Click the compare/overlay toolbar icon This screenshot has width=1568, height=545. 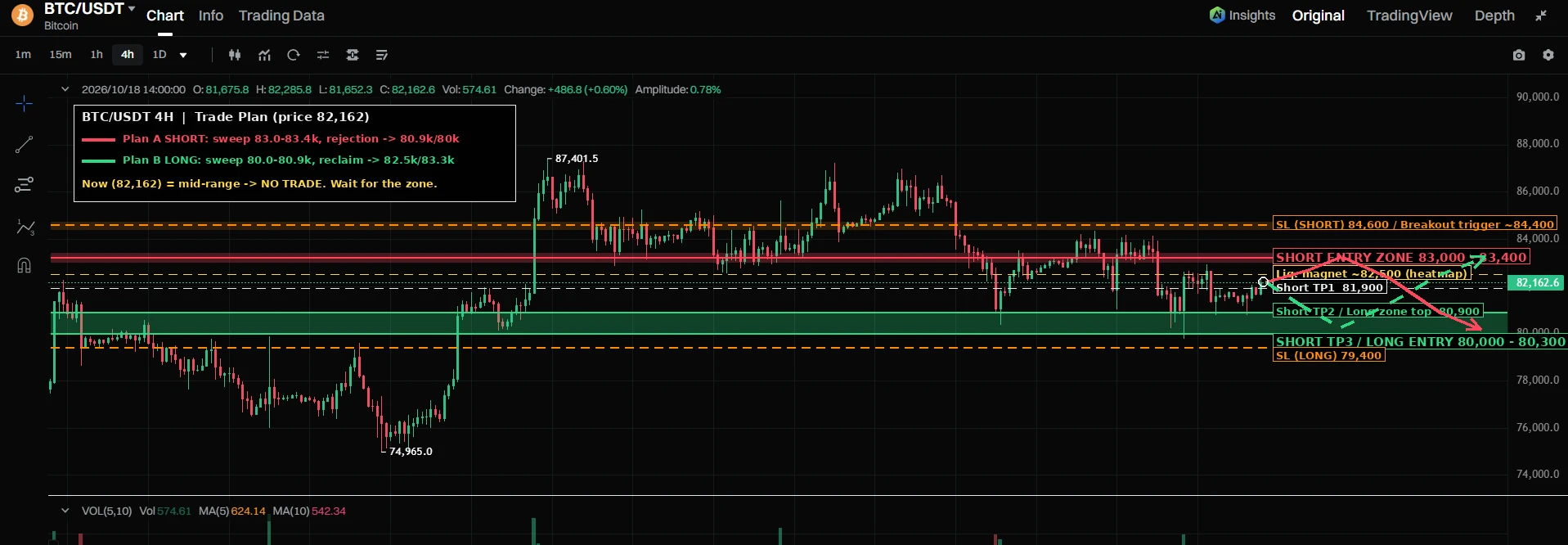pyautogui.click(x=353, y=55)
